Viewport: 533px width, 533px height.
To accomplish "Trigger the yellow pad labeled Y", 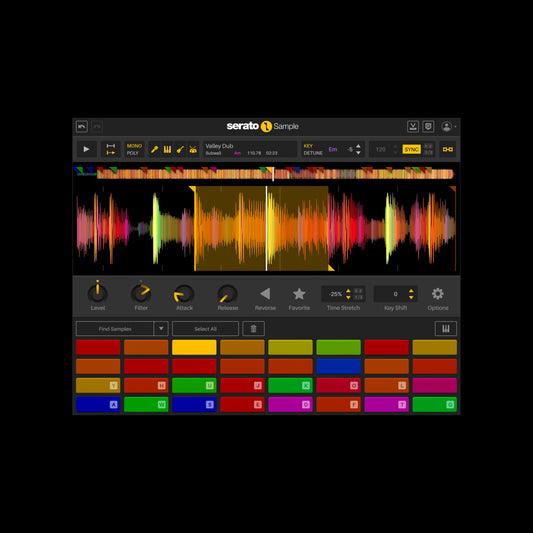I will 98,385.
